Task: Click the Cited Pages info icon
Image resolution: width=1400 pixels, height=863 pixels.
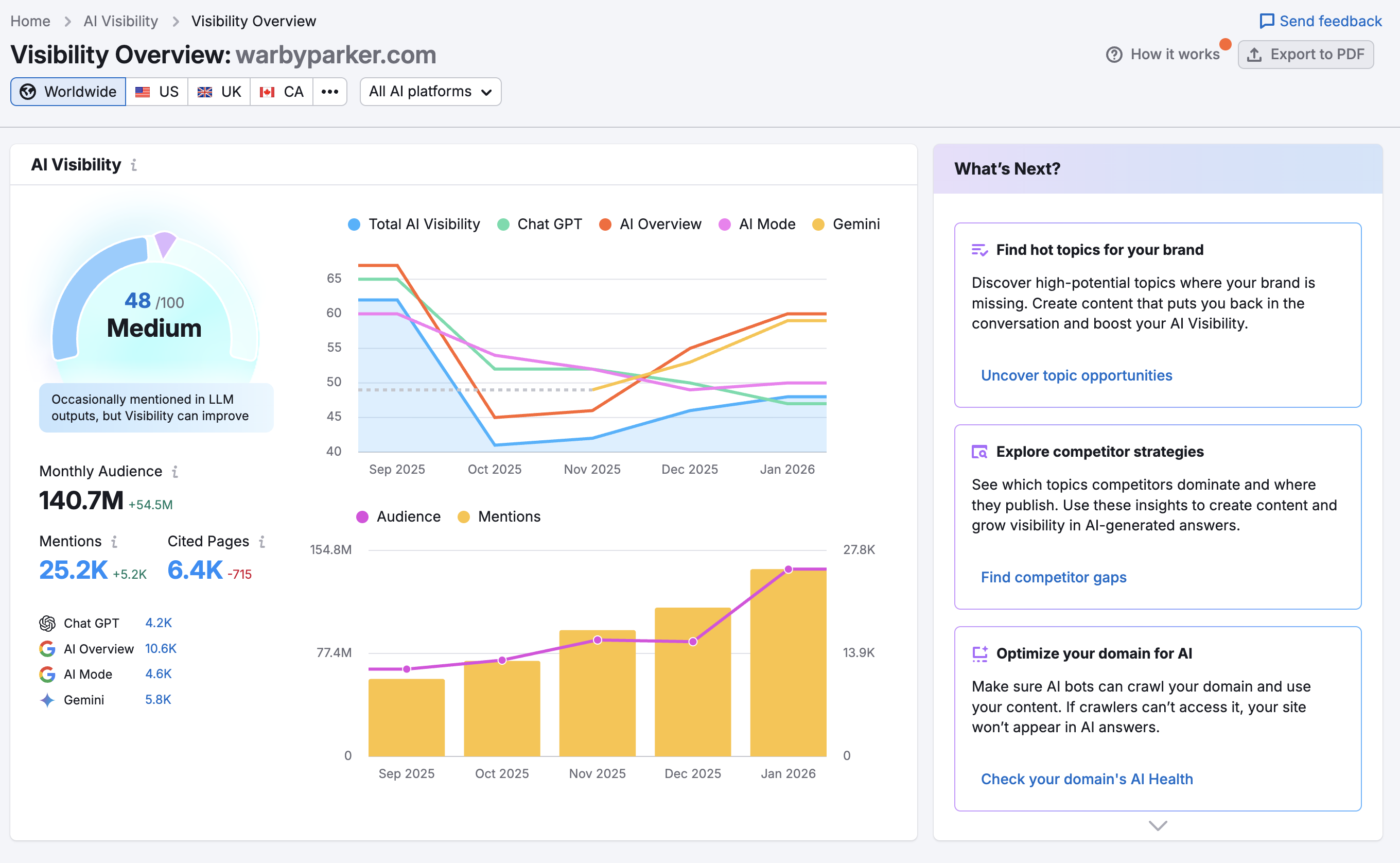Action: 262,542
